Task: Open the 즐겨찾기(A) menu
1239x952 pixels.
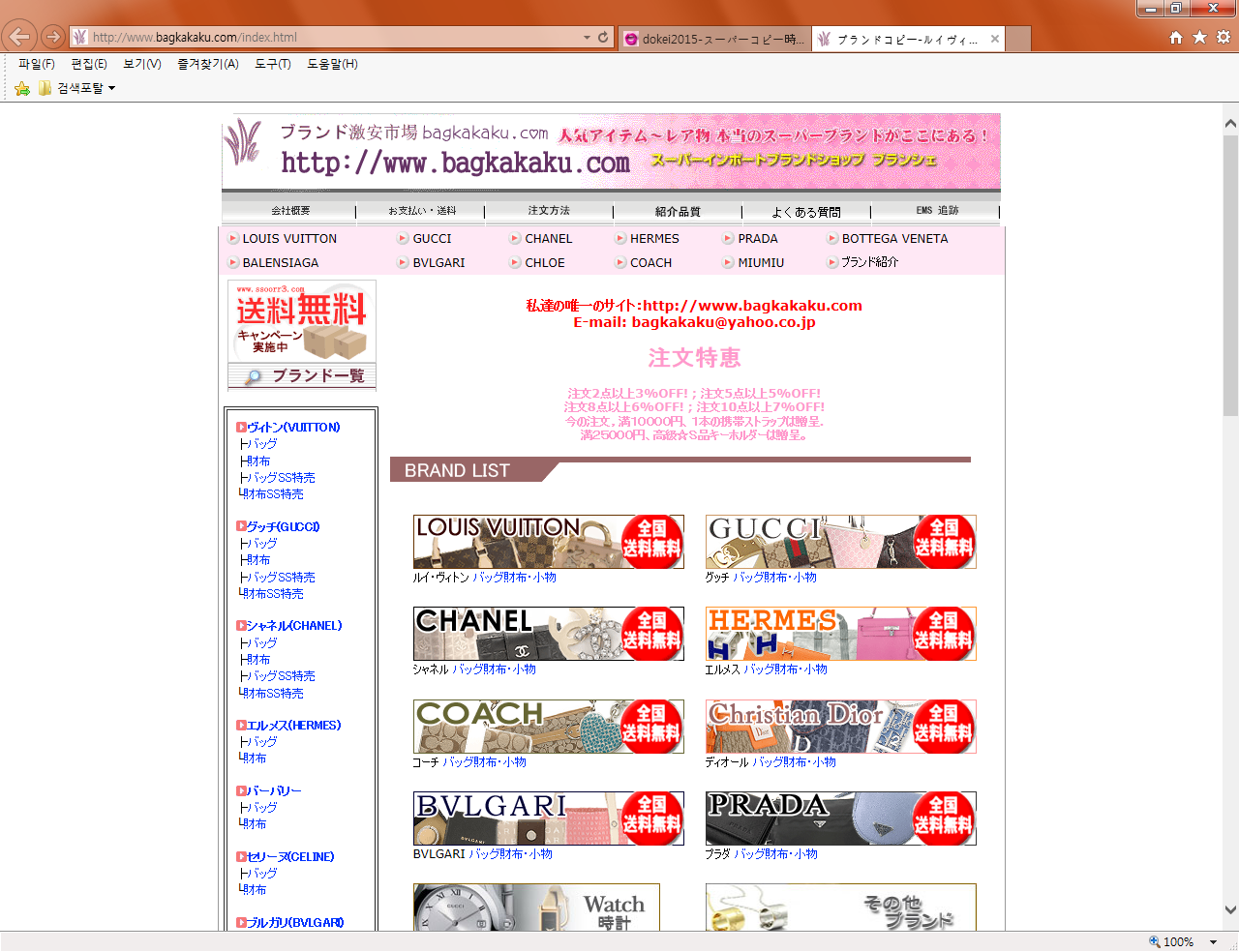Action: point(208,64)
